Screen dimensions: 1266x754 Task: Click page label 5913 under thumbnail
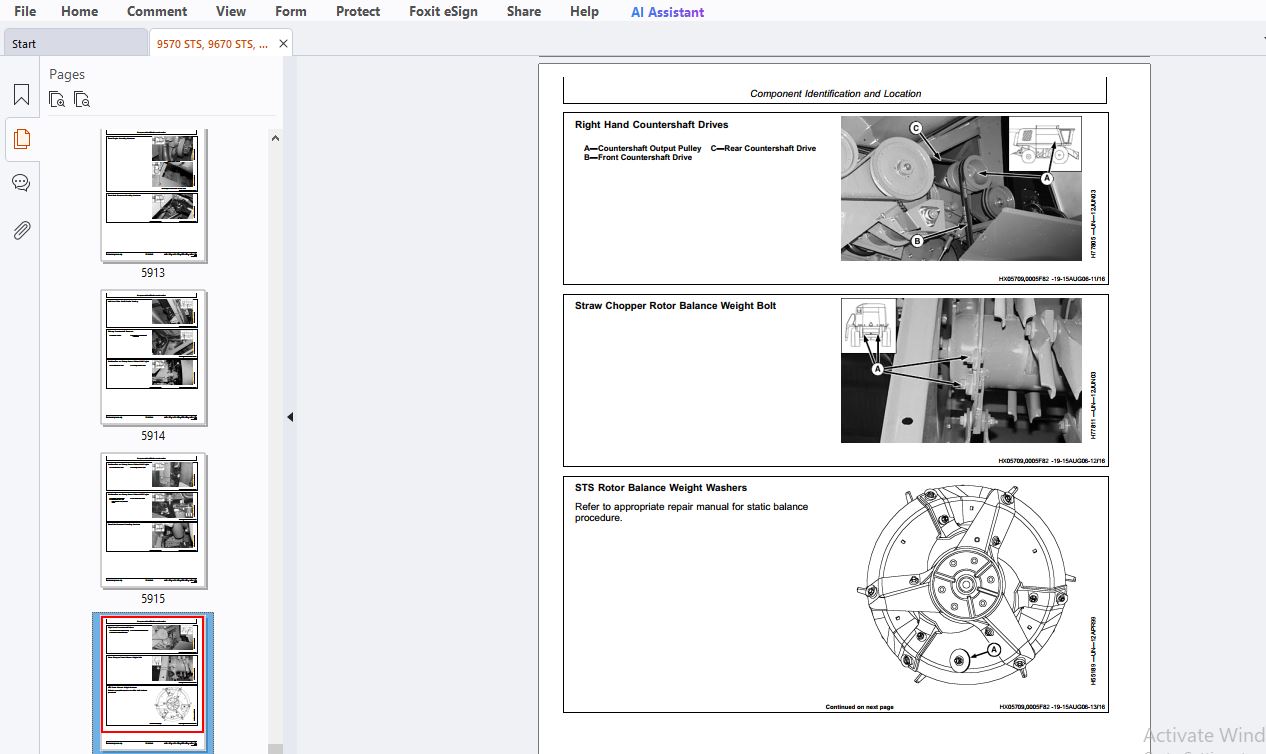pyautogui.click(x=153, y=273)
